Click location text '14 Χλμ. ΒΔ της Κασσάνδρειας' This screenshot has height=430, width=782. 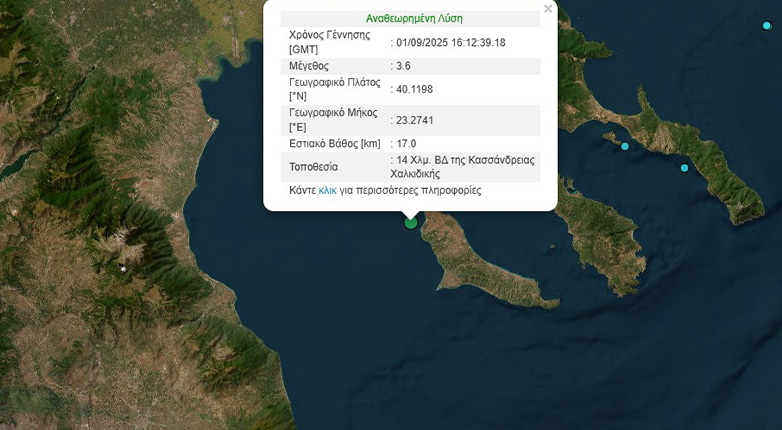coord(465,160)
